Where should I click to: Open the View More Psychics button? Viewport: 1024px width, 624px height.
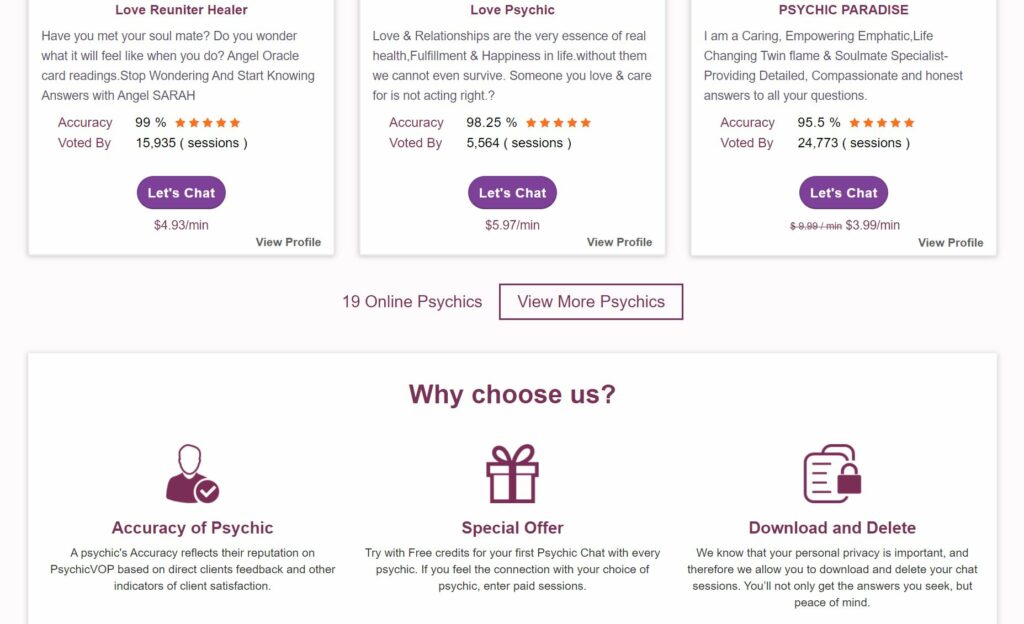(591, 302)
